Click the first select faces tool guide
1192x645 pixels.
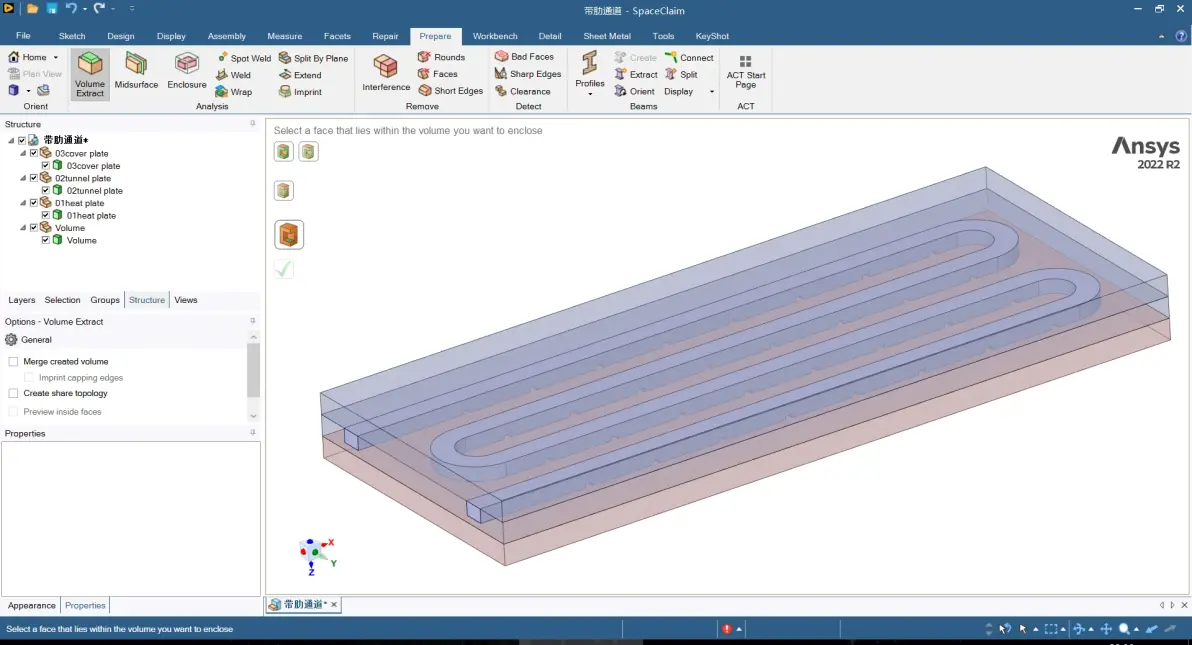point(284,151)
